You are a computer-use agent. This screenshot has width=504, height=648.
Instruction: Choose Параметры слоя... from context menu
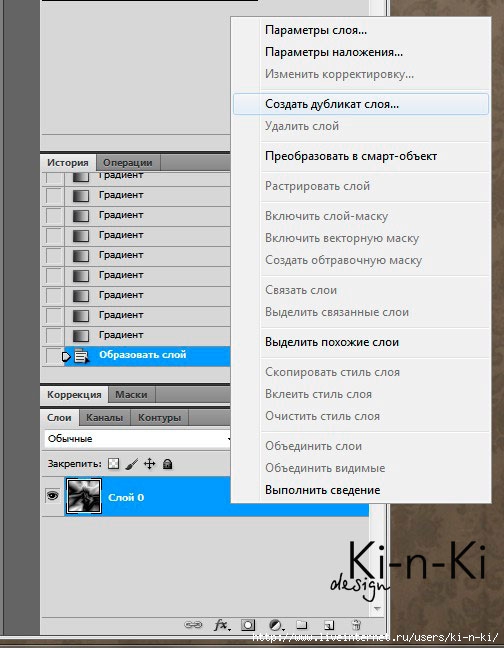point(361,30)
